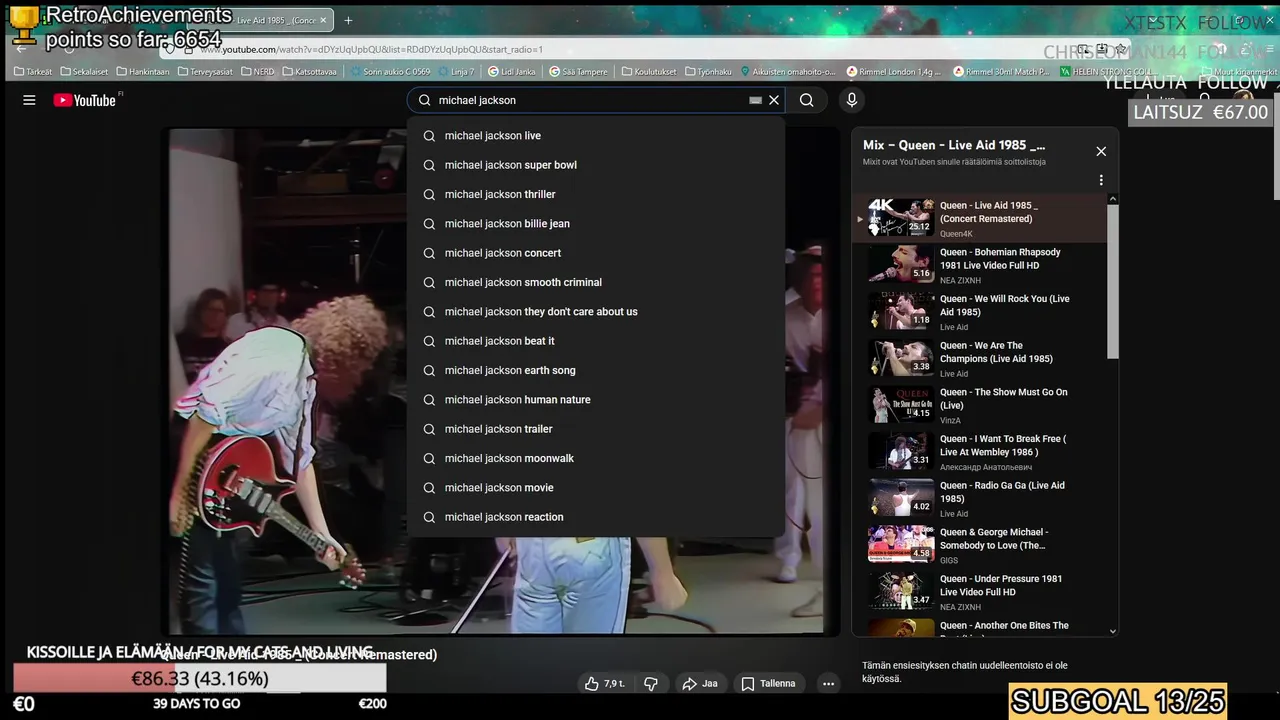The image size is (1280, 720).
Task: Open the NERD bookmarks folder
Action: click(x=258, y=72)
